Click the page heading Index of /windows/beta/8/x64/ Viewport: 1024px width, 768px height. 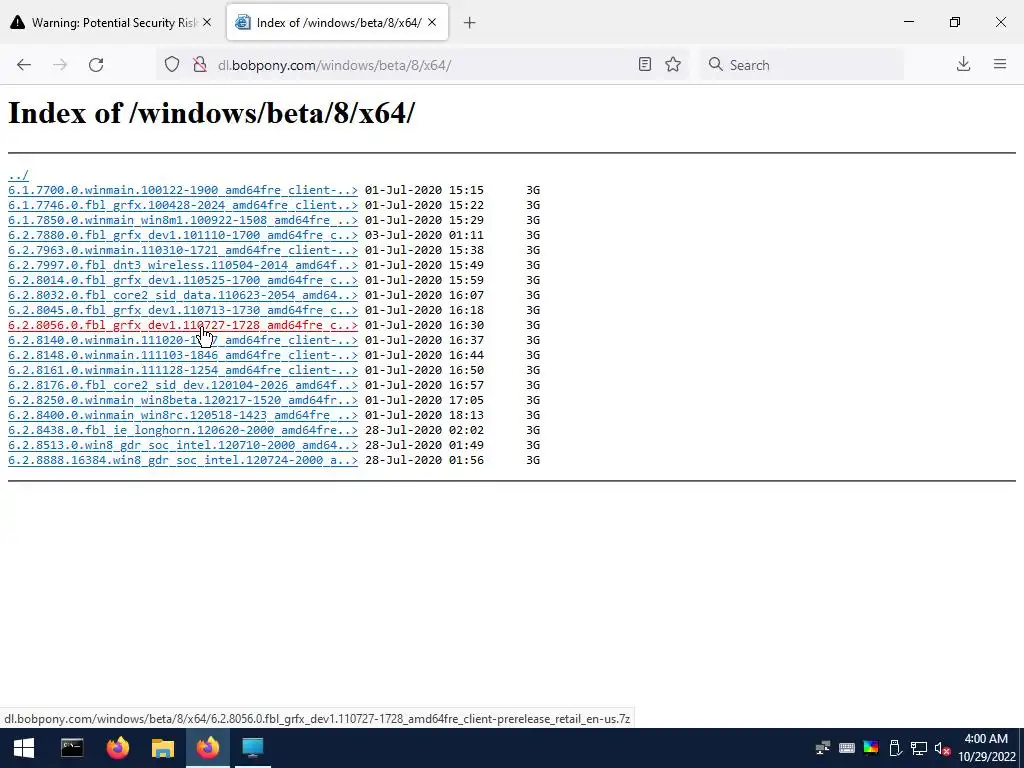[x=211, y=113]
